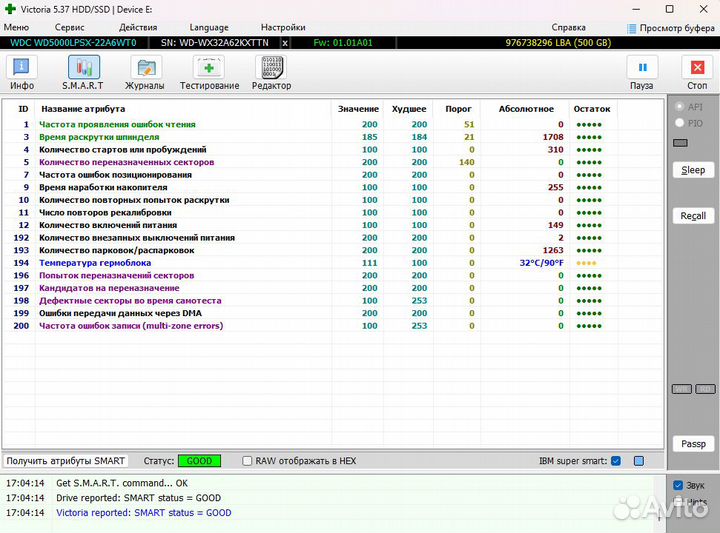Select the PIO radio button
This screenshot has height=533, width=720.
[680, 123]
